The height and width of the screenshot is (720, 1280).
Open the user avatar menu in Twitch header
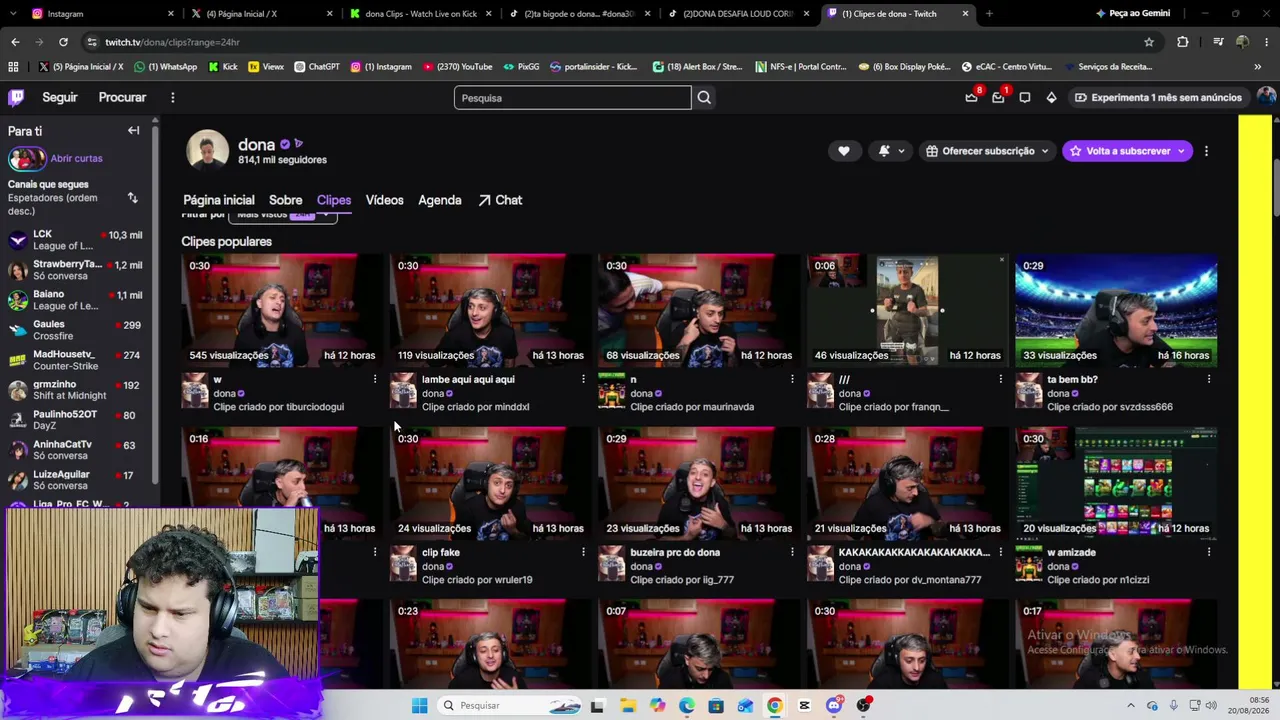coord(1266,97)
